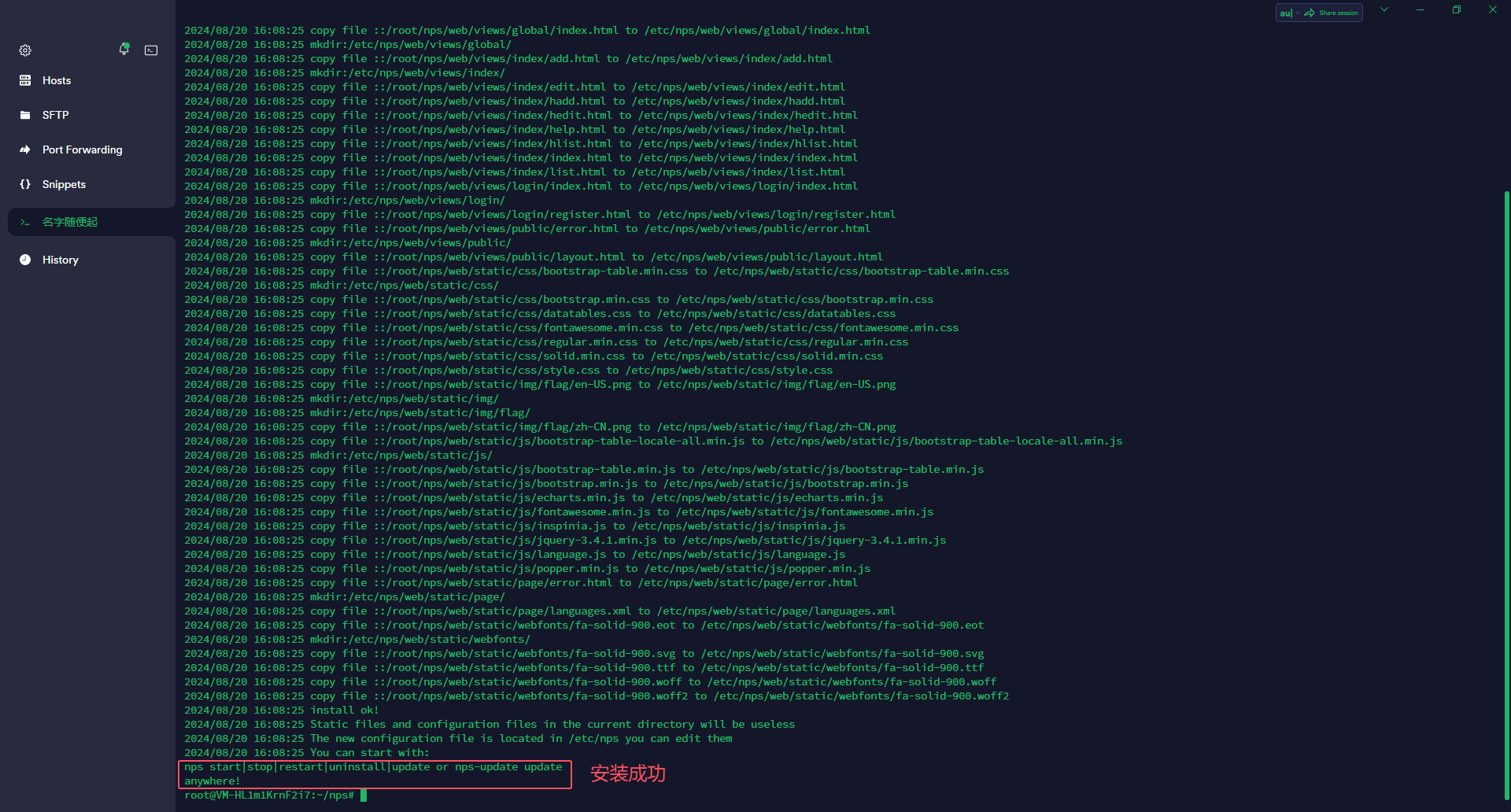Click the History clock icon
The image size is (1511, 812).
point(25,260)
